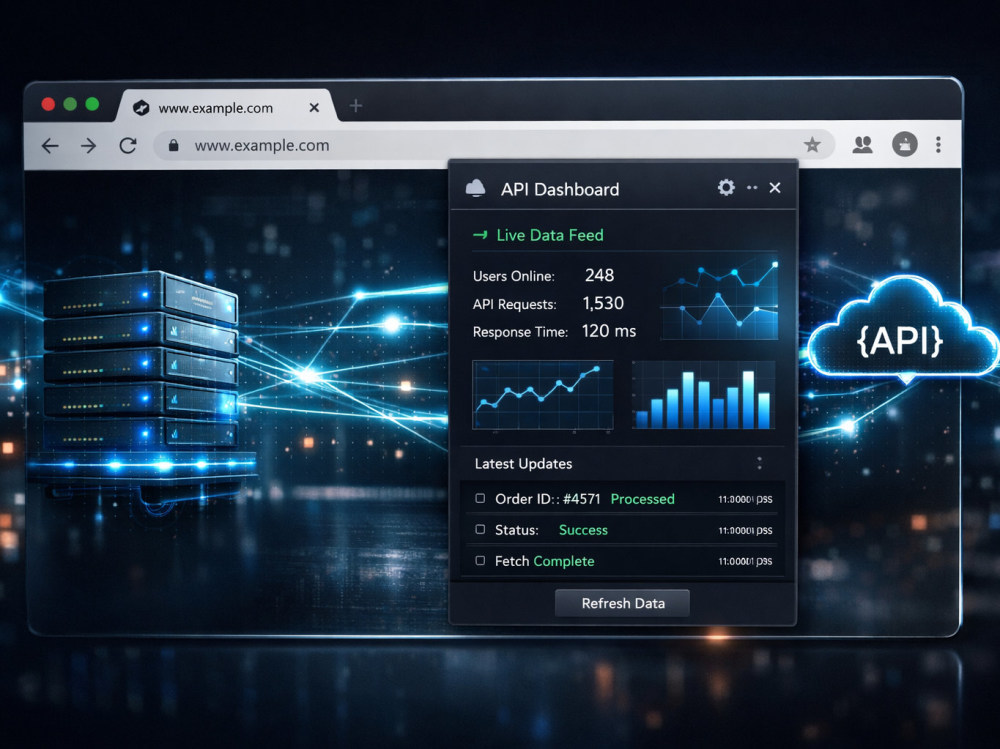Open the rising trend line chart thumbnail
Screen dimensions: 1000x749
point(543,395)
